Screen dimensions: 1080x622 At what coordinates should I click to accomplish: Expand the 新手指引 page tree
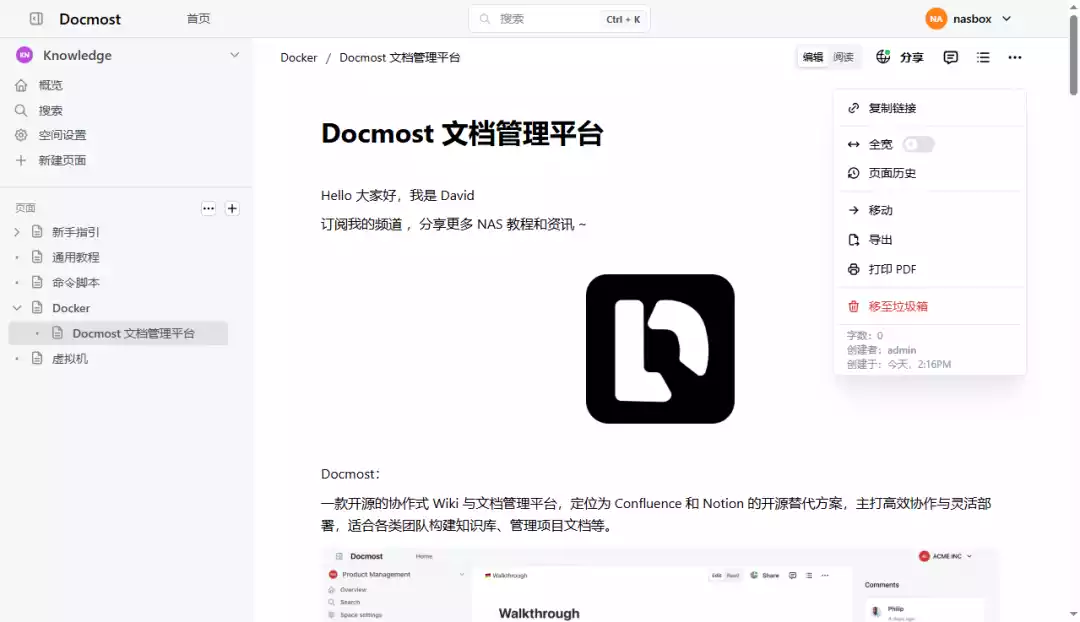17,231
